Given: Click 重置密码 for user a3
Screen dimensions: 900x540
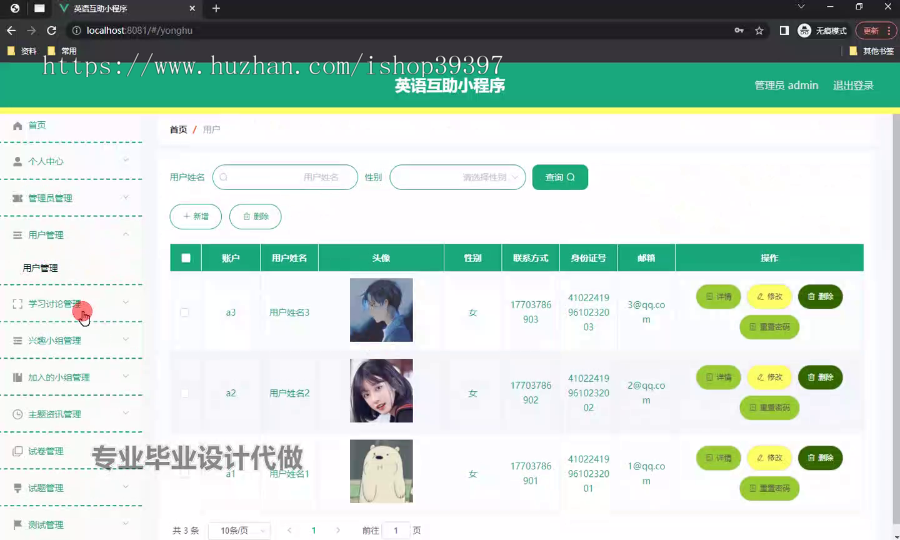Looking at the screenshot, I should click(769, 327).
